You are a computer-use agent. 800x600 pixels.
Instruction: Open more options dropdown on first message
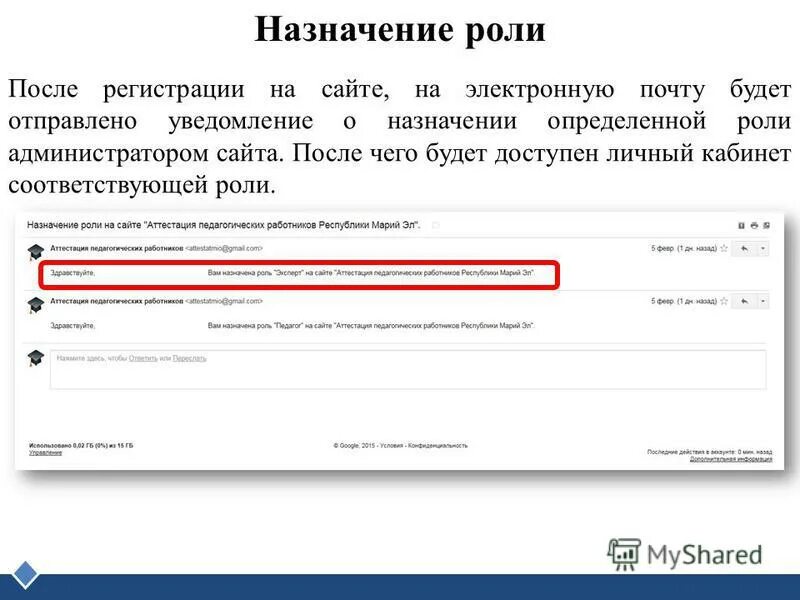[x=762, y=249]
